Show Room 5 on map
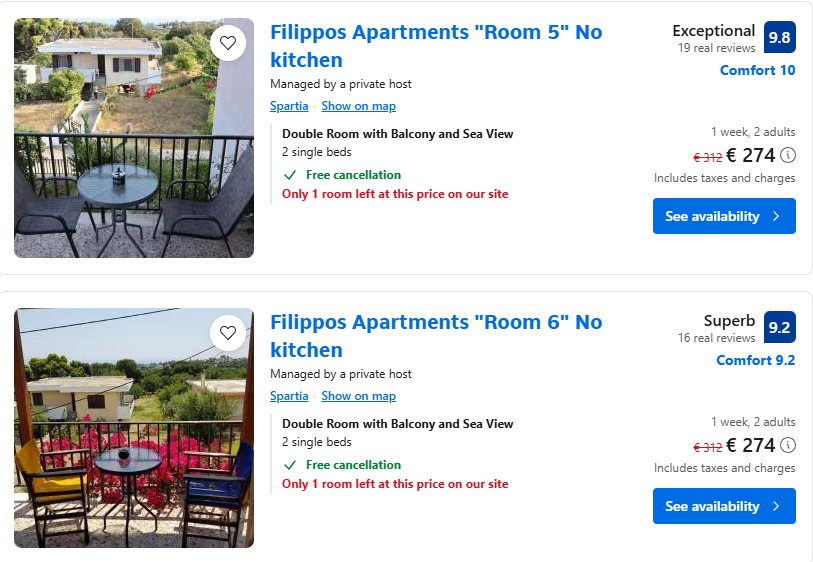This screenshot has height=562, width=813. [358, 106]
